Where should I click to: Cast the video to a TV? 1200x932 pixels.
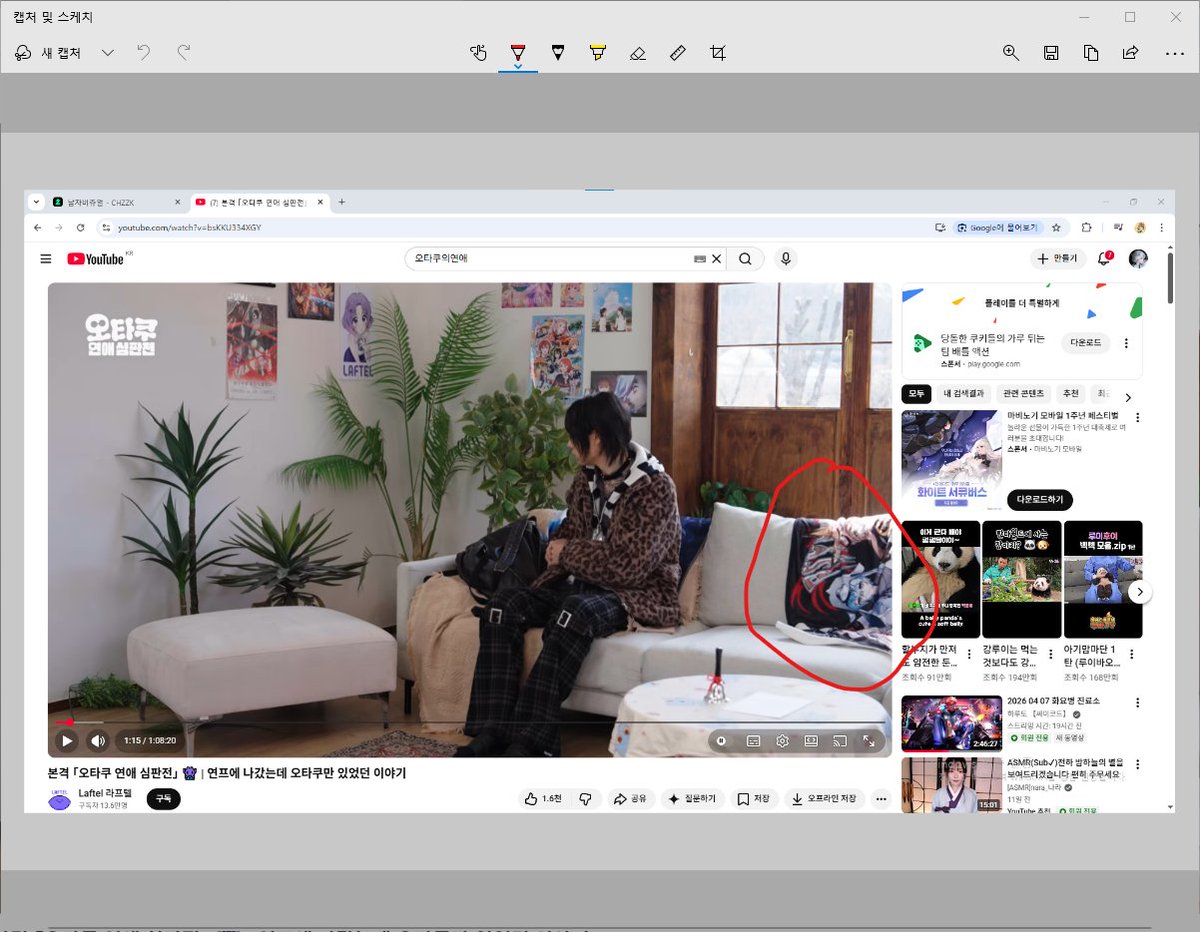pos(841,741)
